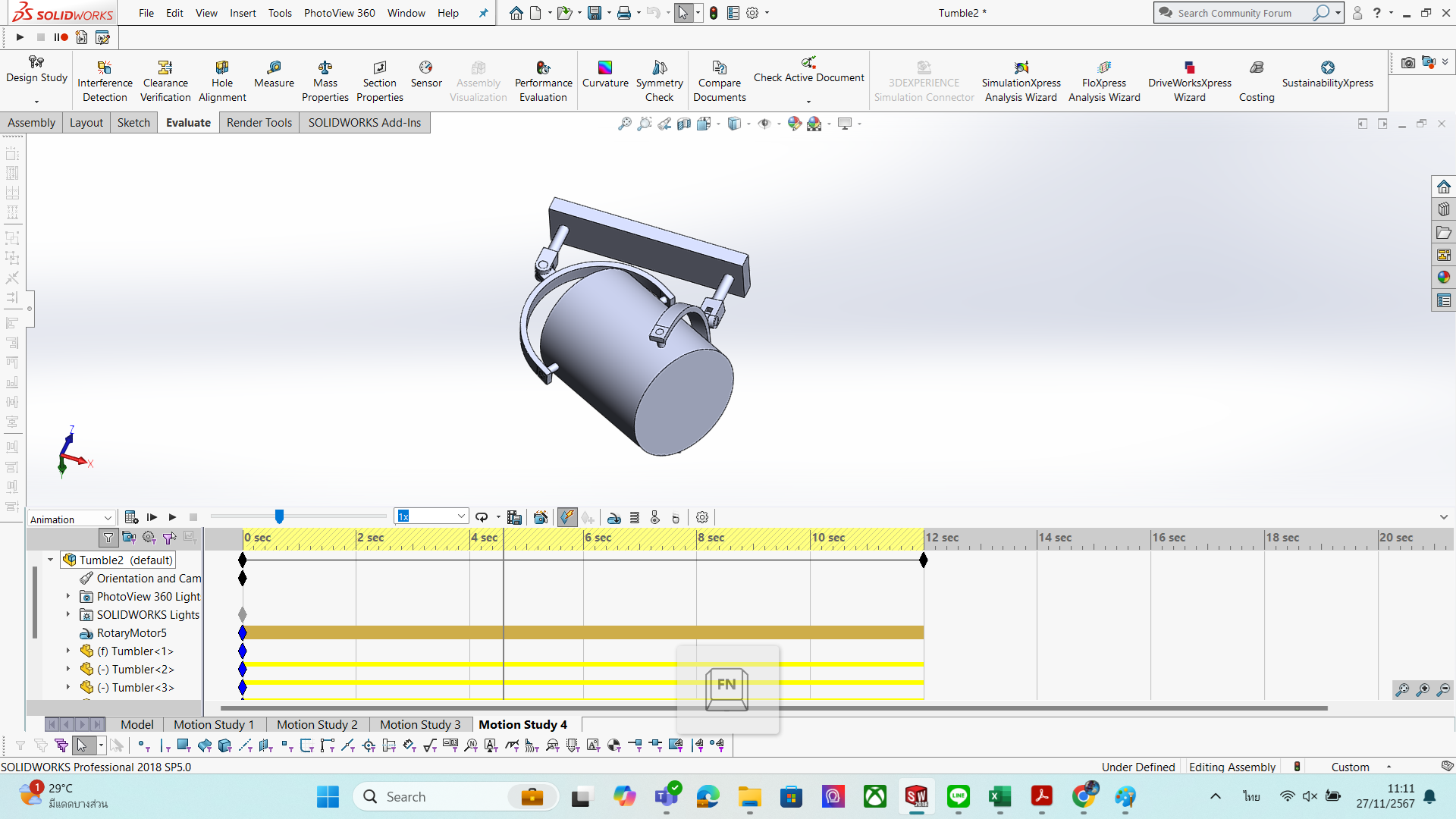Toggle Filter Selected items

tap(169, 538)
